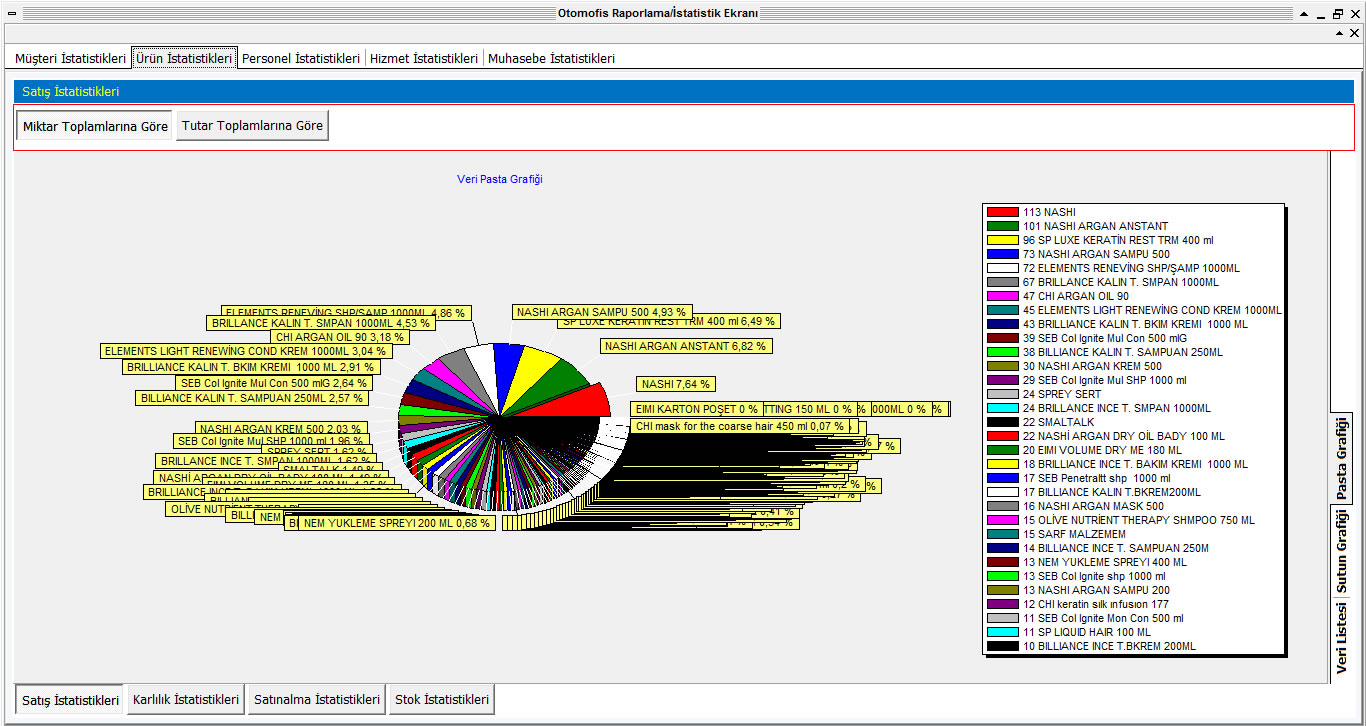This screenshot has width=1366, height=726.
Task: Click red swatch for 113 NASHI
Action: [x=1002, y=212]
